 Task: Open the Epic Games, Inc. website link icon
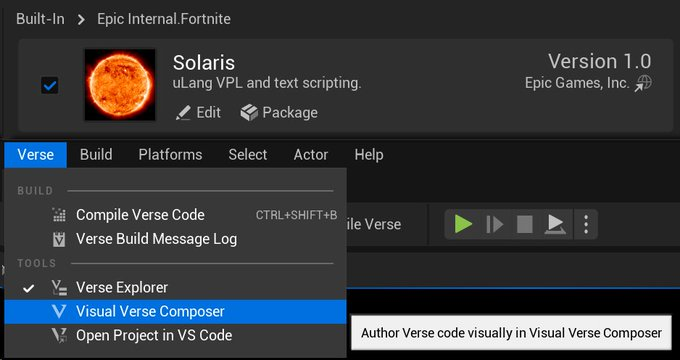643,84
